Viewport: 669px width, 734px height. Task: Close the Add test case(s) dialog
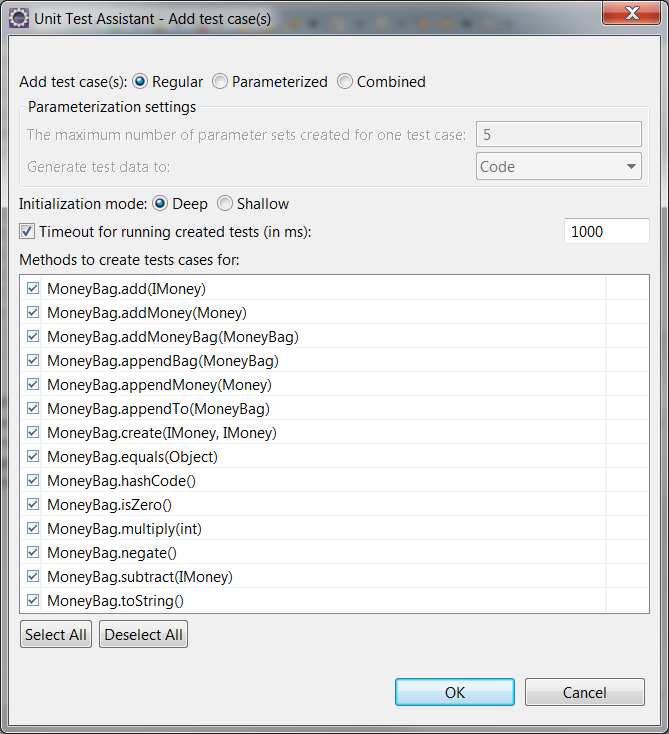[632, 13]
